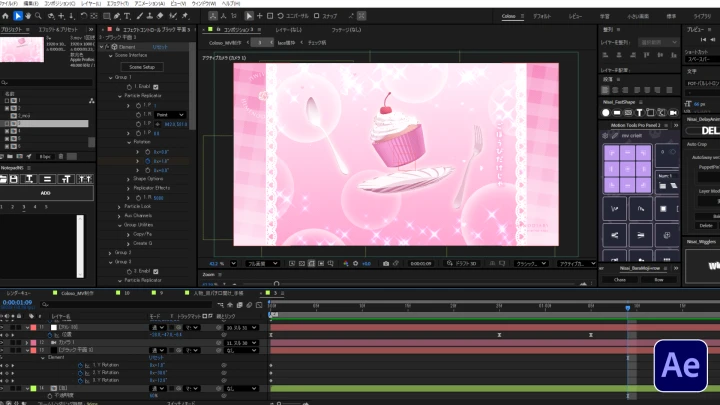Screen dimensions: 720x405
Task: Toggle visibility eye of layer 11
Action: point(2,327)
